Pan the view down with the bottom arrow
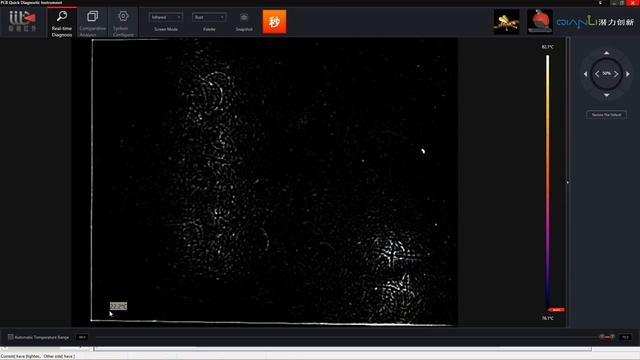640x360 pixels. (x=607, y=95)
